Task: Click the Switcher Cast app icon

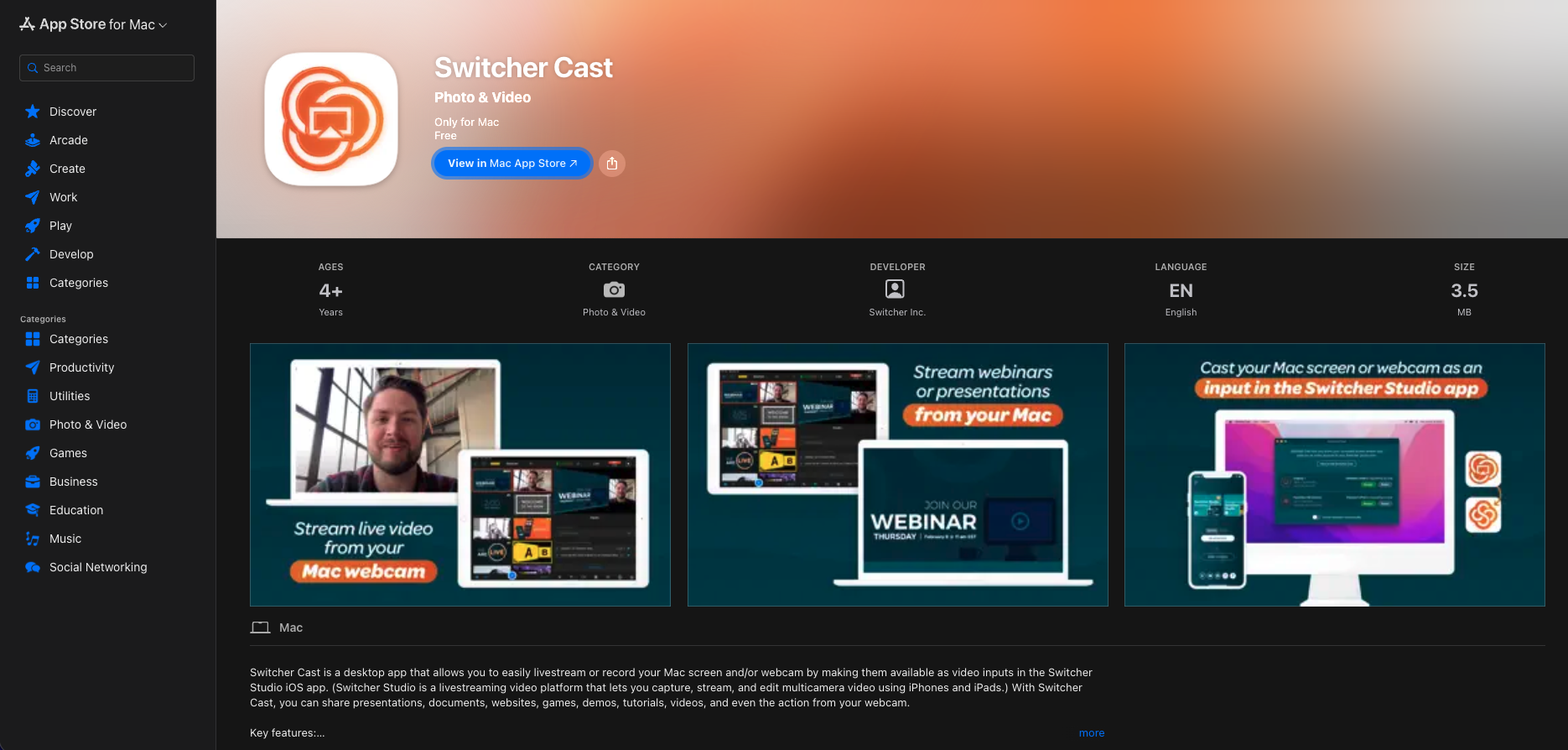Action: (x=331, y=119)
